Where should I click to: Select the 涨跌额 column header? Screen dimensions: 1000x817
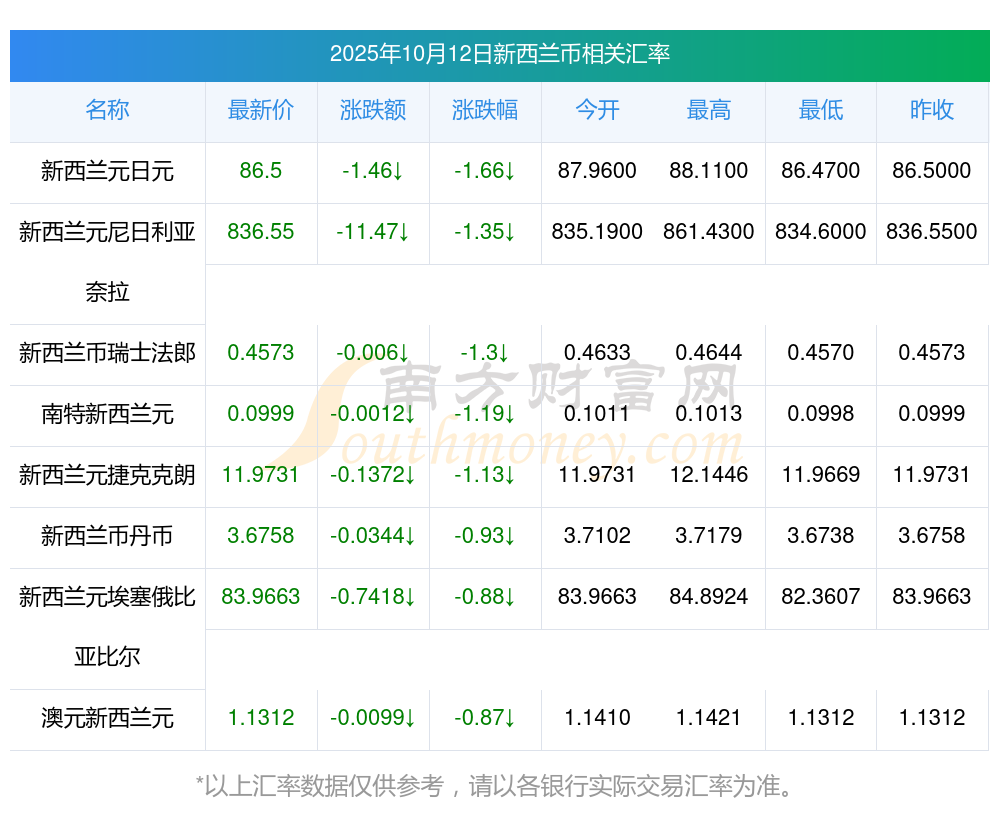pyautogui.click(x=373, y=111)
